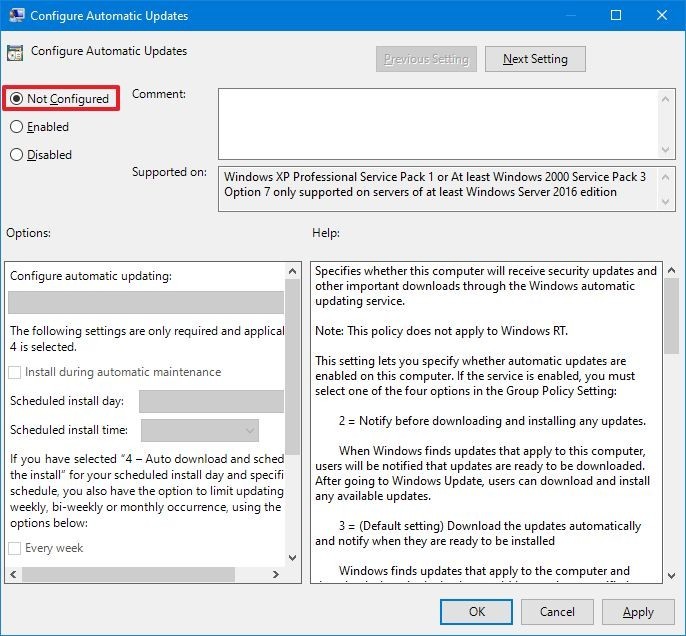Click '3 = (Default setting)' help line

click(490, 526)
